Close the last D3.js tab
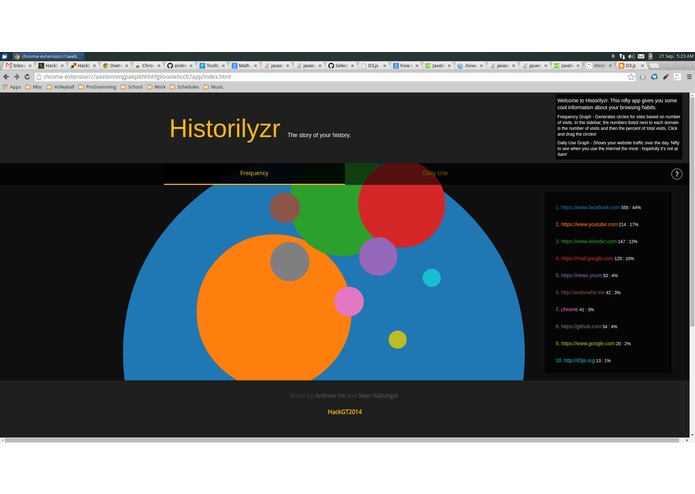 pyautogui.click(x=642, y=66)
